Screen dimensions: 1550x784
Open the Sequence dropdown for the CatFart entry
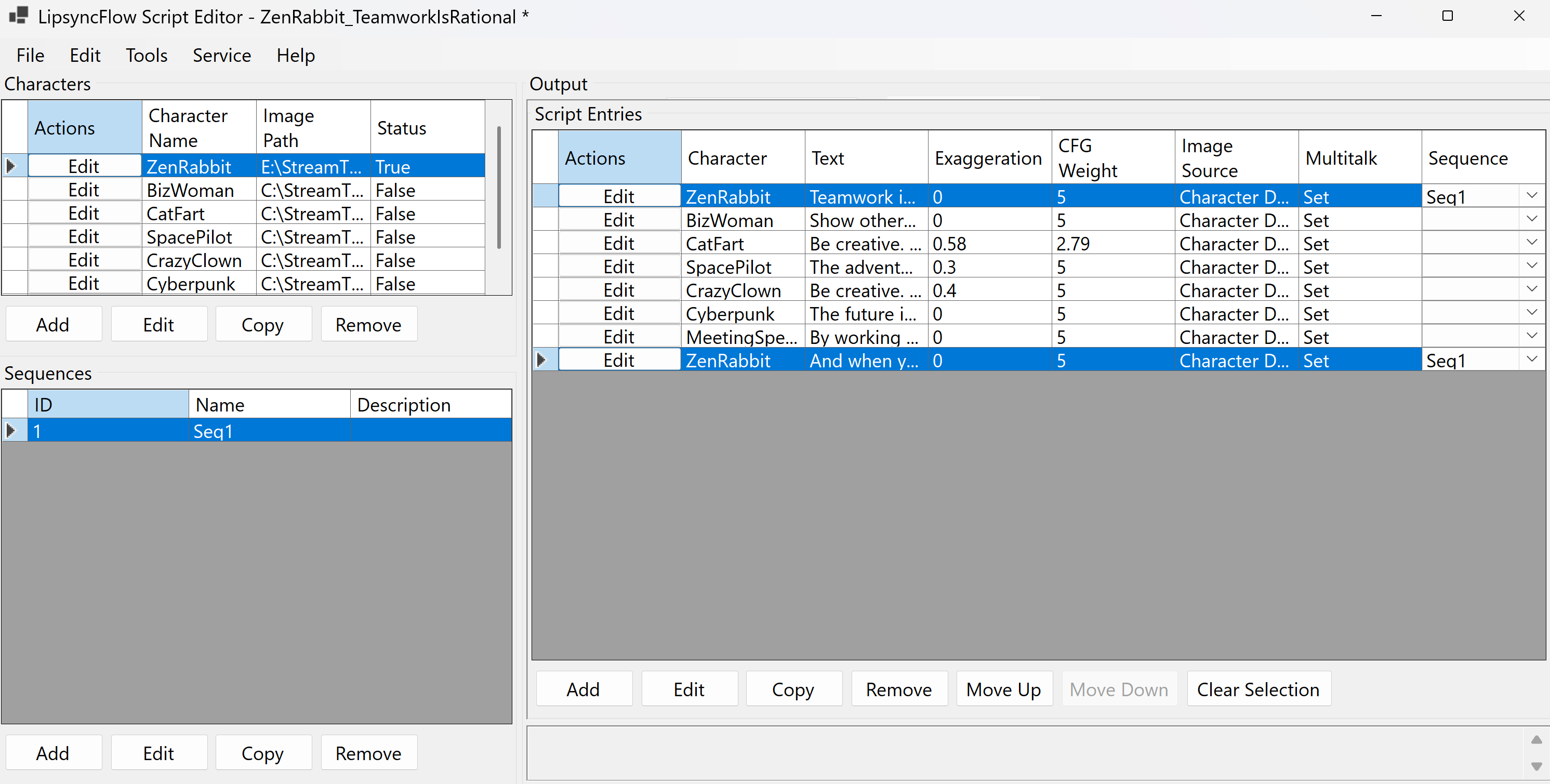pos(1532,242)
